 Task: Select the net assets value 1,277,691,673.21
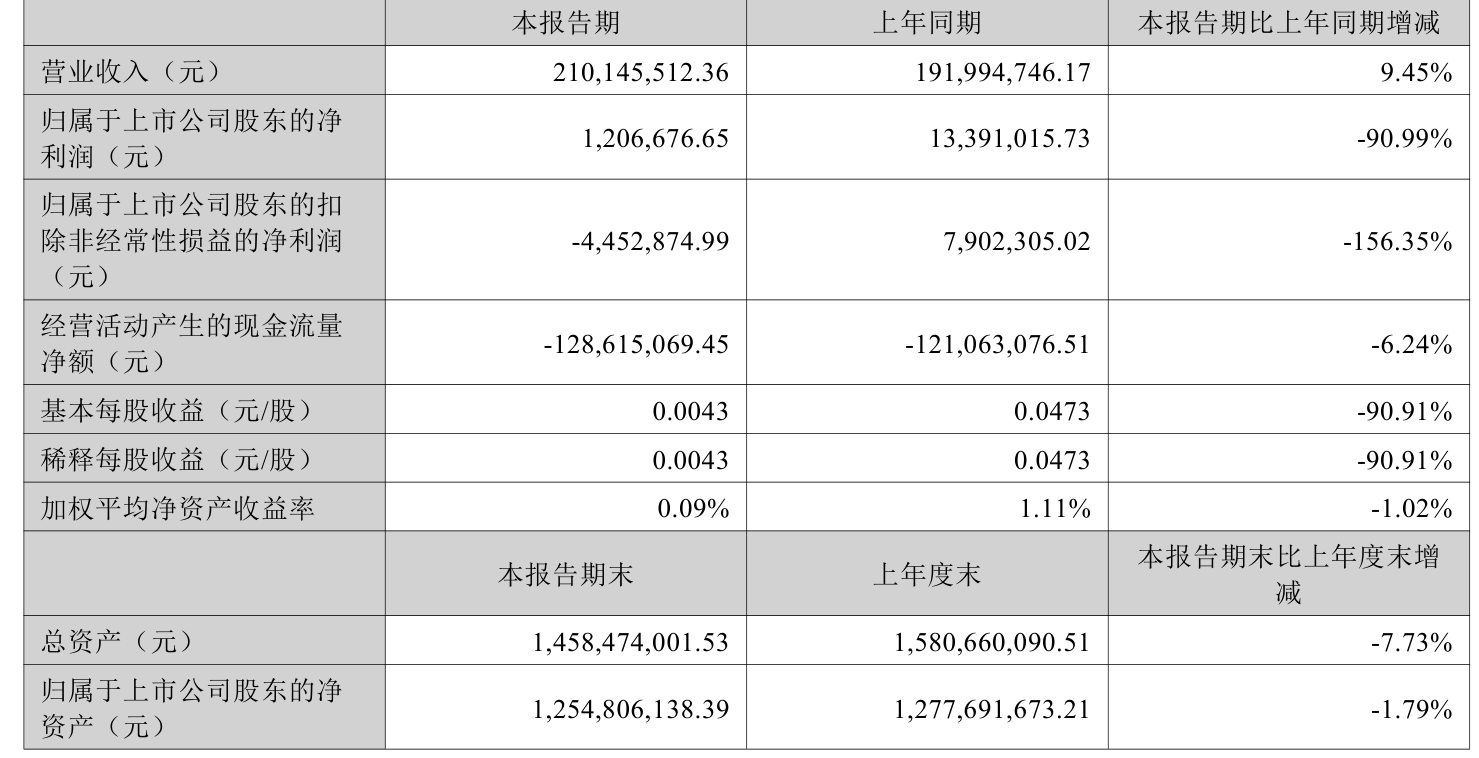992,708
